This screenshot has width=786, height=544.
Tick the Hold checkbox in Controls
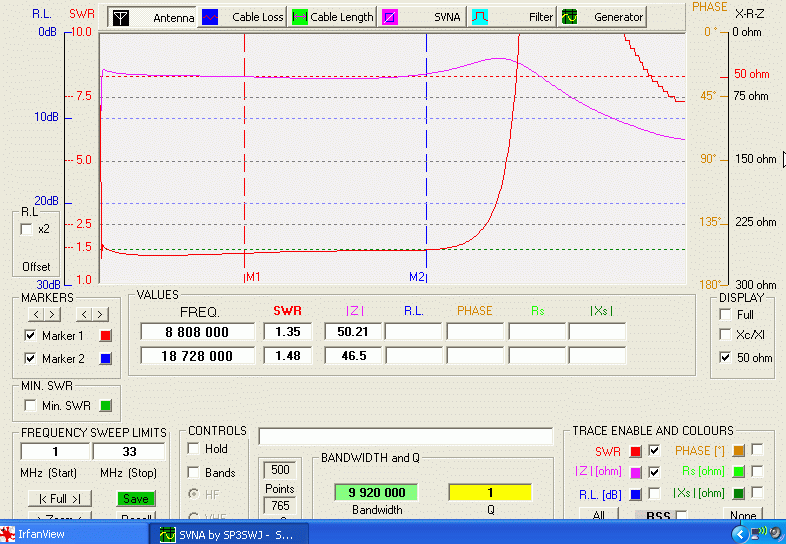[x=194, y=449]
